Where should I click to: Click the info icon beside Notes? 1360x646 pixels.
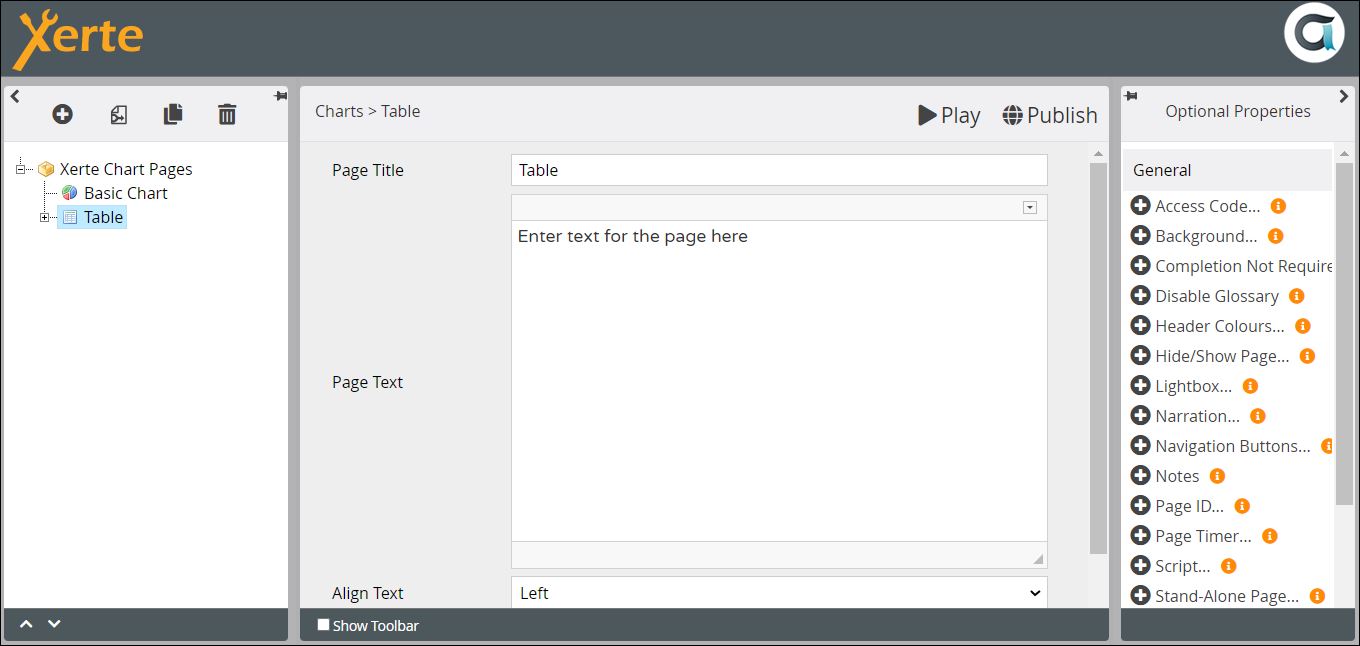pos(1217,476)
